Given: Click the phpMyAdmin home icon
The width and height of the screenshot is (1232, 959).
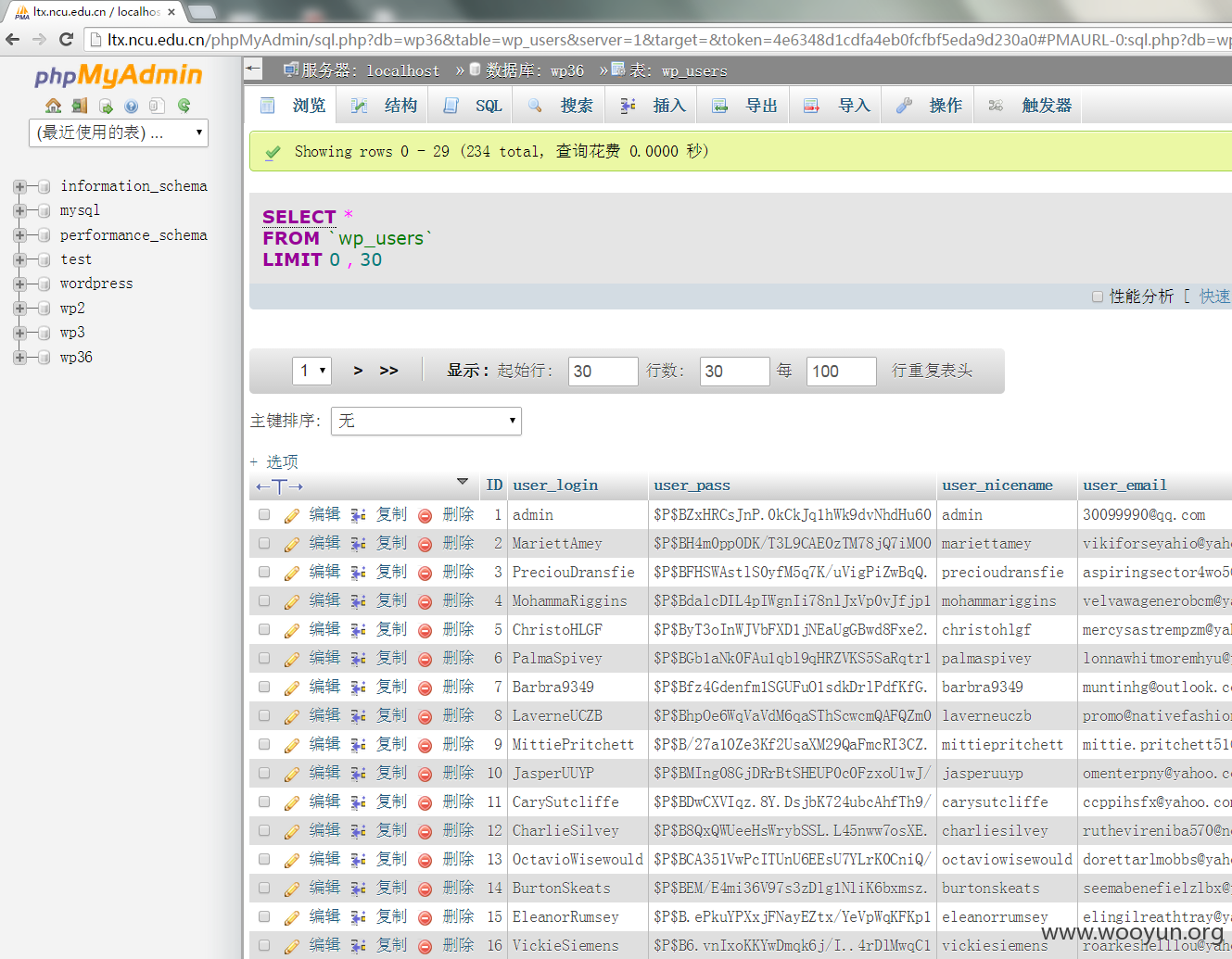Looking at the screenshot, I should coord(54,106).
